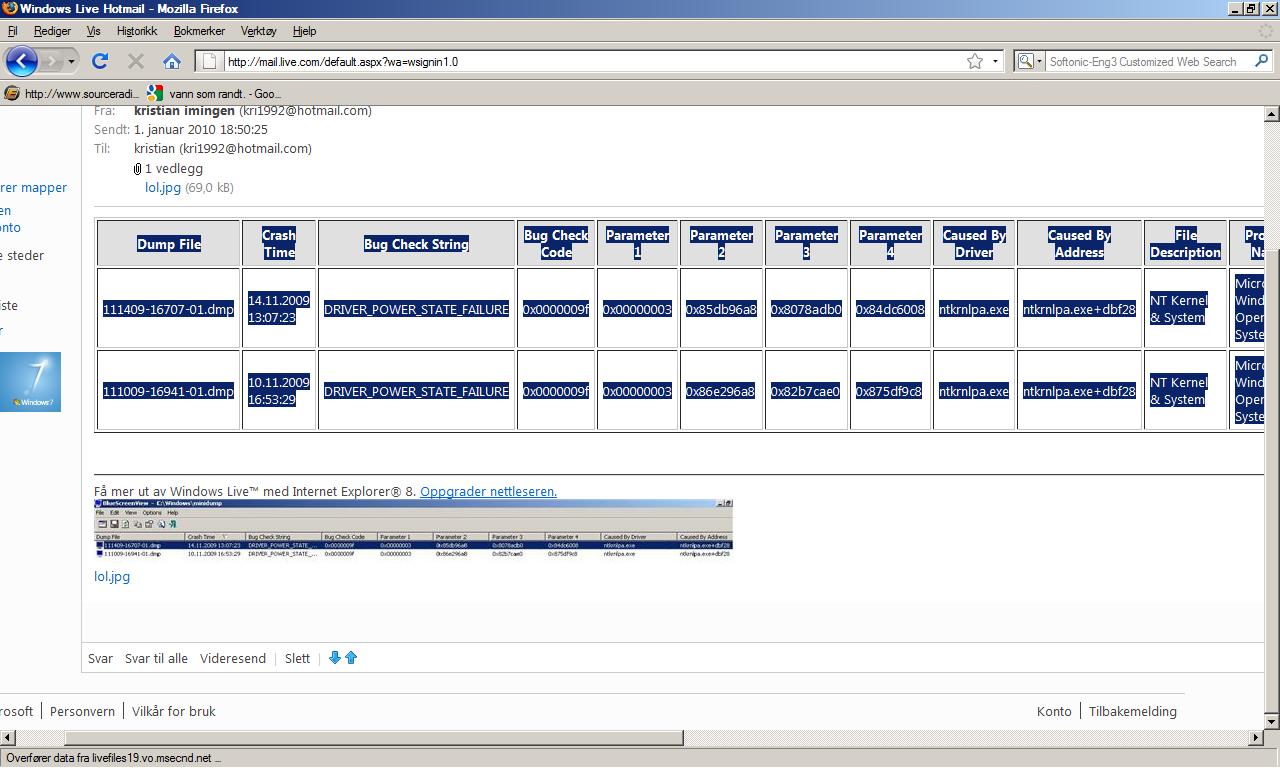
Task: Open the Verktøy menu
Action: click(x=260, y=31)
